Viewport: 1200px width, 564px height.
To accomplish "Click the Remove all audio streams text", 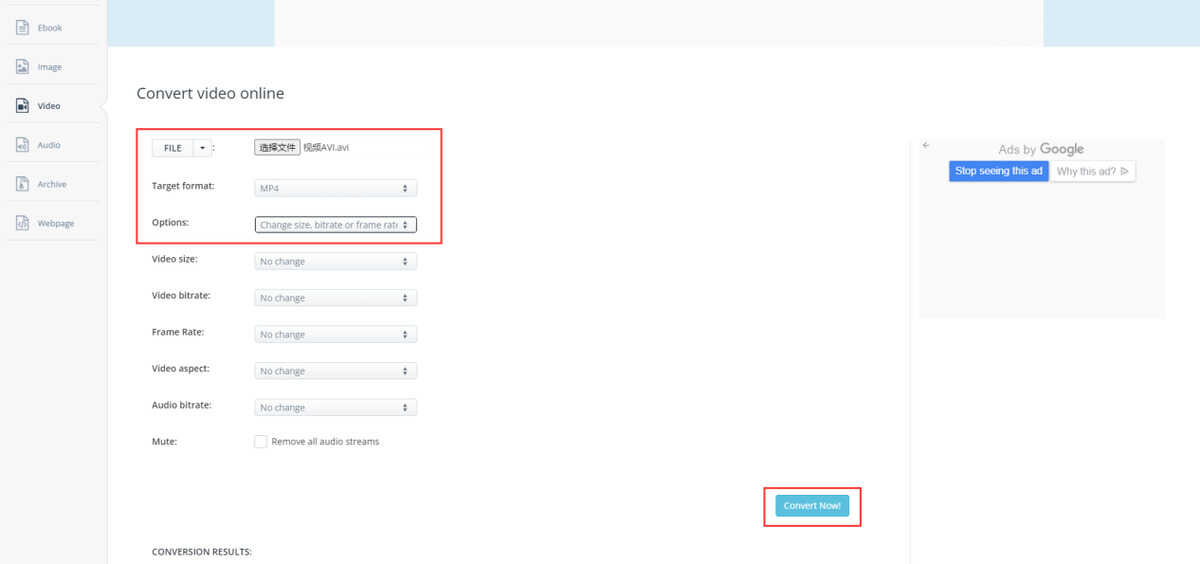I will coord(325,441).
